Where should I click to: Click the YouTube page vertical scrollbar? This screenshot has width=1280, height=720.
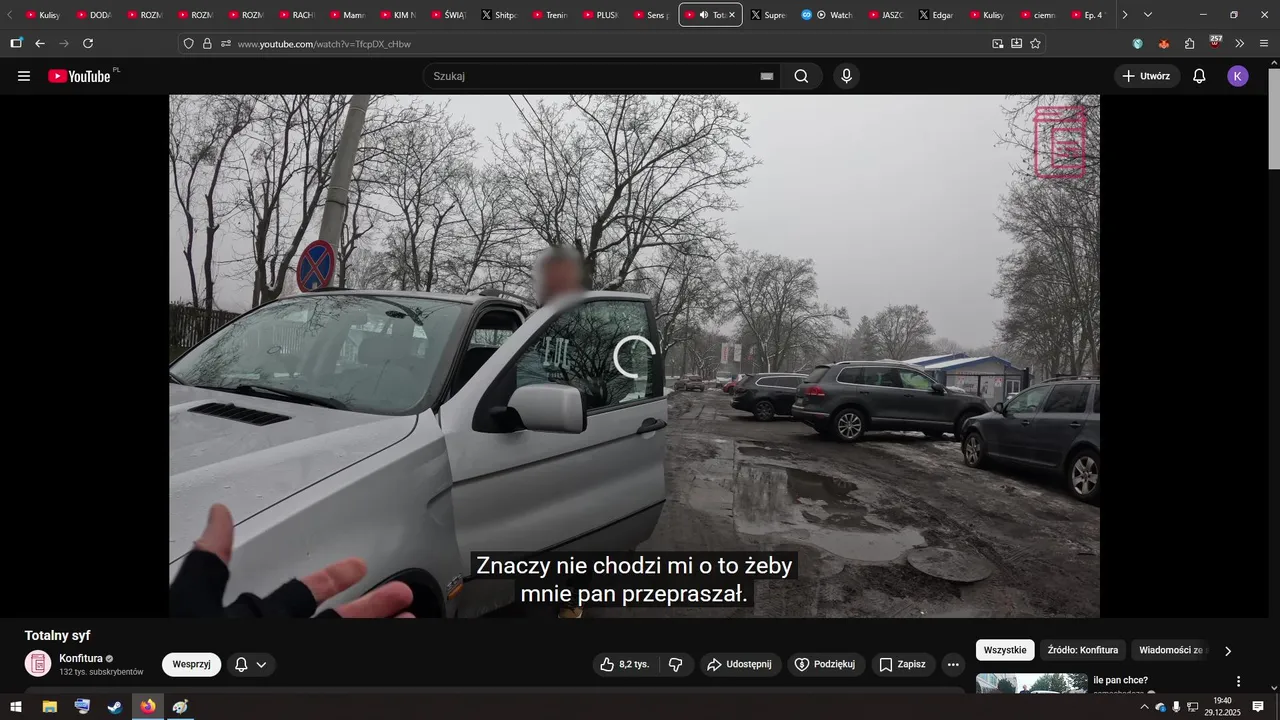pyautogui.click(x=1273, y=120)
